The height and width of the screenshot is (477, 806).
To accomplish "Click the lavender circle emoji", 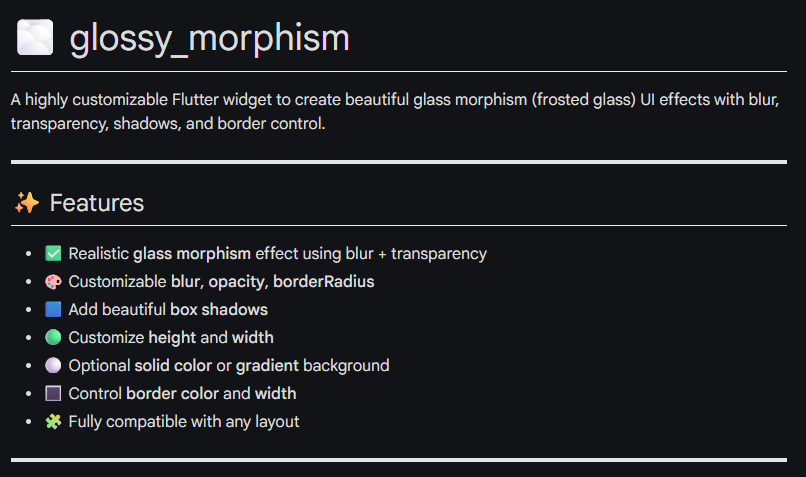I will [x=54, y=366].
